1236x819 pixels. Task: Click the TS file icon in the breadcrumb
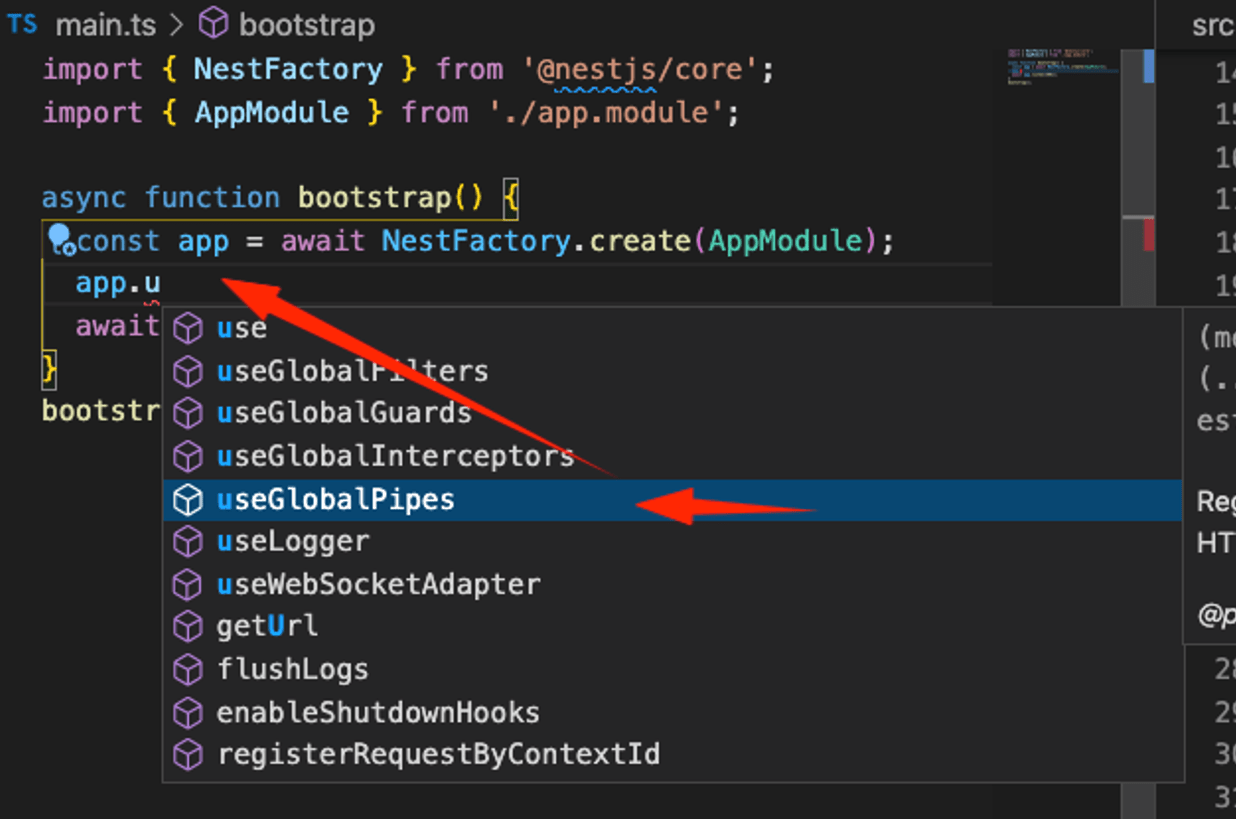coord(22,24)
